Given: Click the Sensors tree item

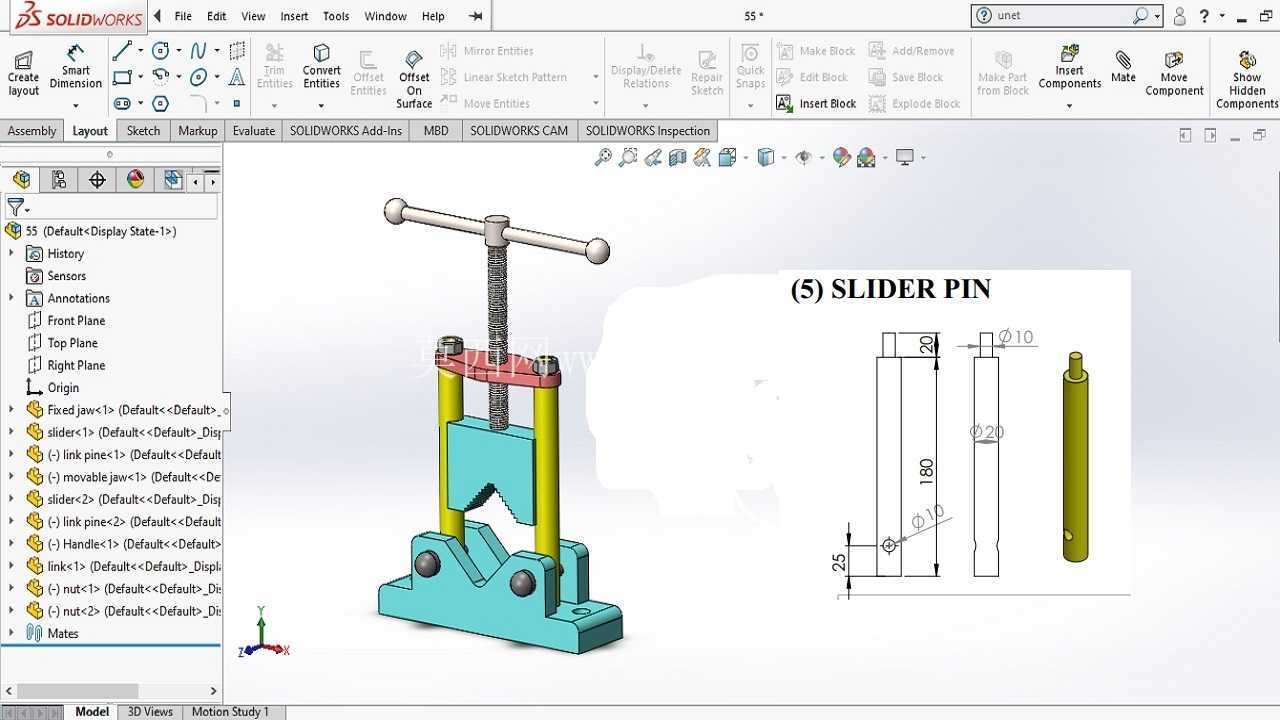Looking at the screenshot, I should (67, 276).
